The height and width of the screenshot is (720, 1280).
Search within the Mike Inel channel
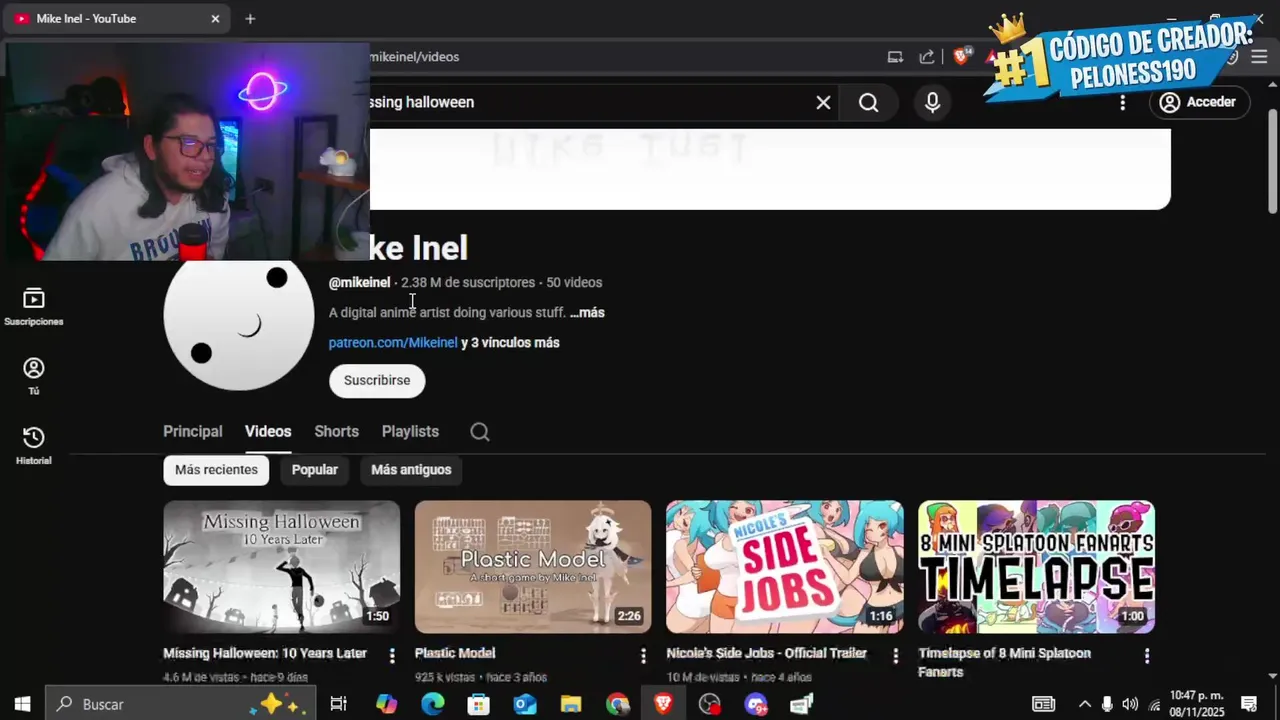480,432
